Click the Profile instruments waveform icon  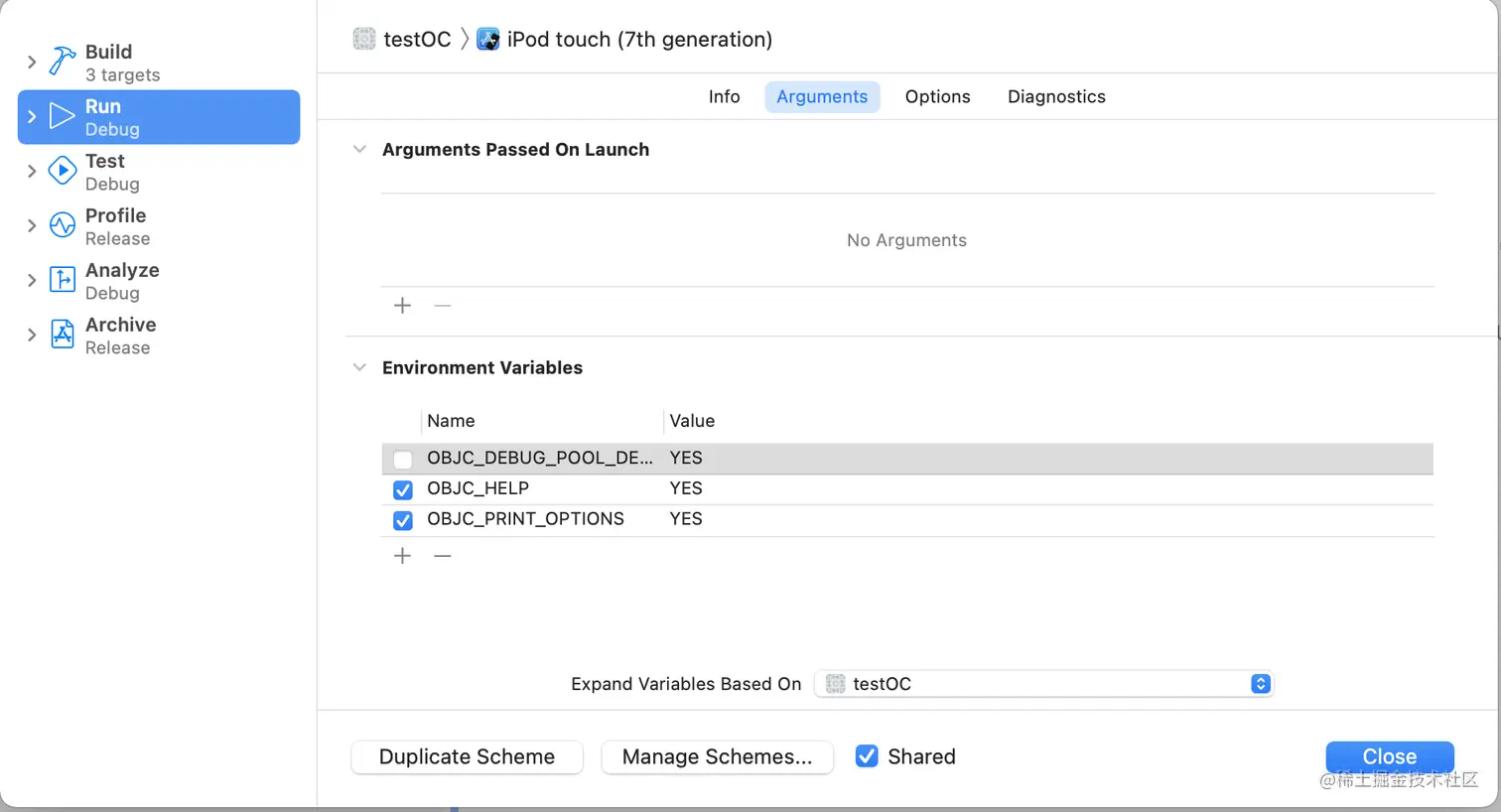click(63, 225)
